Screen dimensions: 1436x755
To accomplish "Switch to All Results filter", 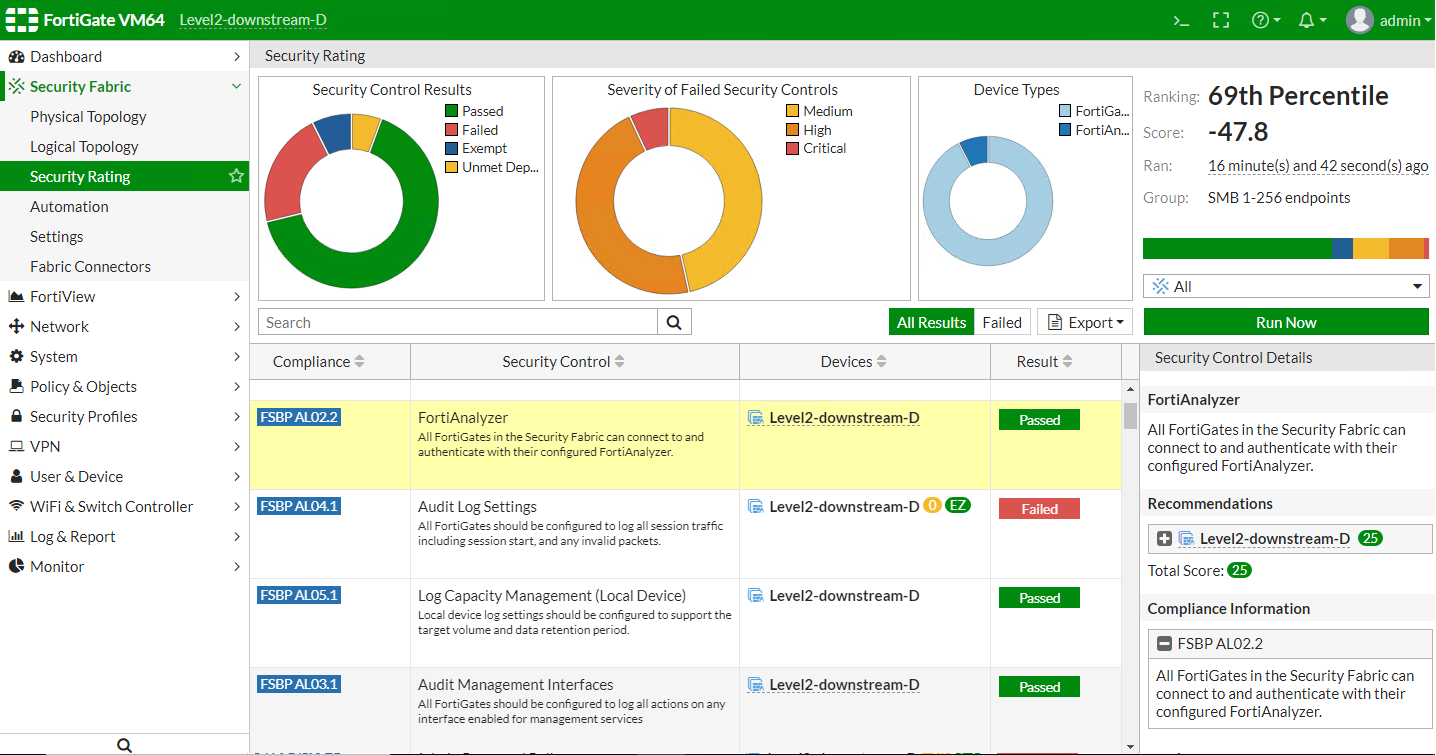I will tap(931, 322).
